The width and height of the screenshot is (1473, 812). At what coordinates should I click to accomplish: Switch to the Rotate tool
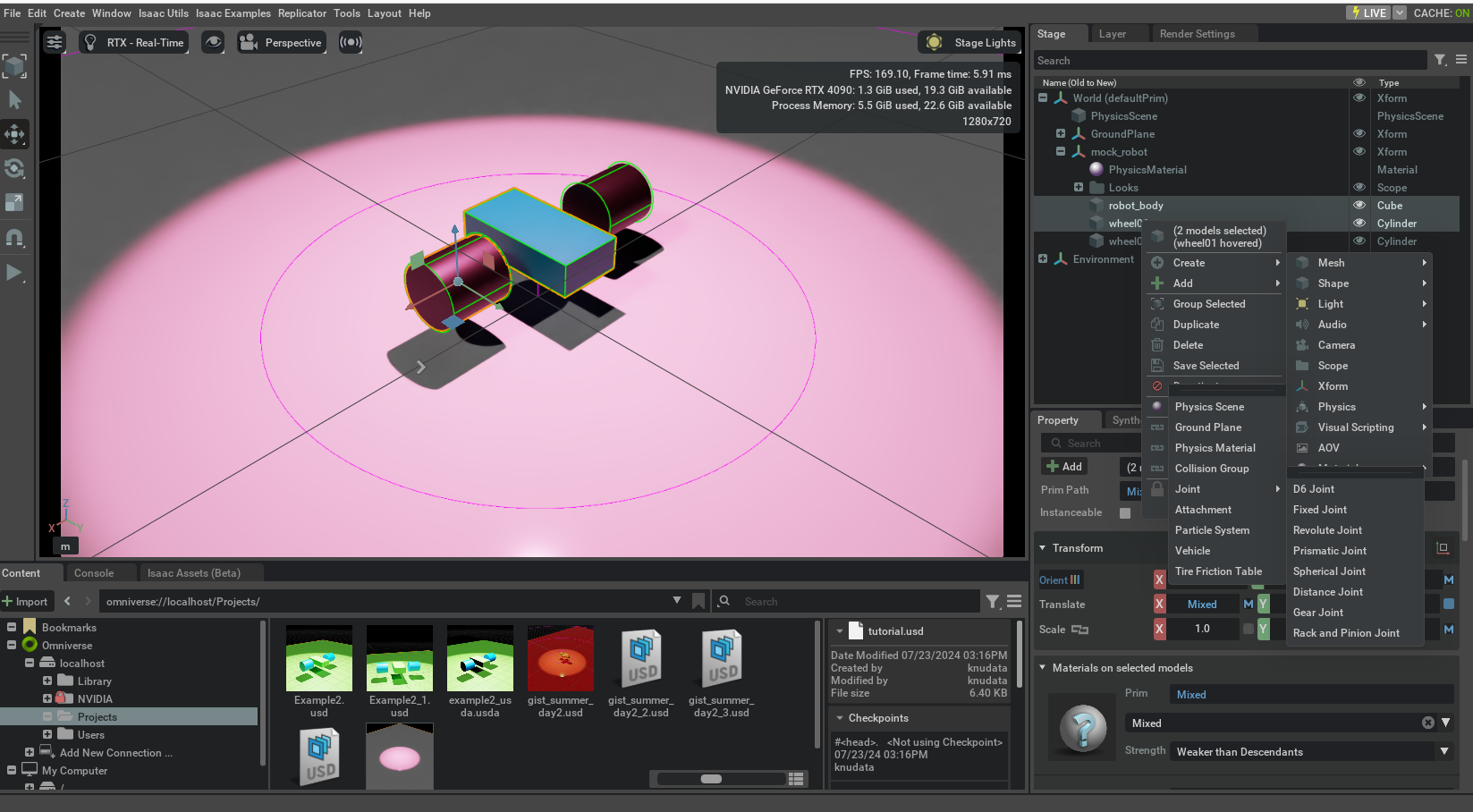14,168
